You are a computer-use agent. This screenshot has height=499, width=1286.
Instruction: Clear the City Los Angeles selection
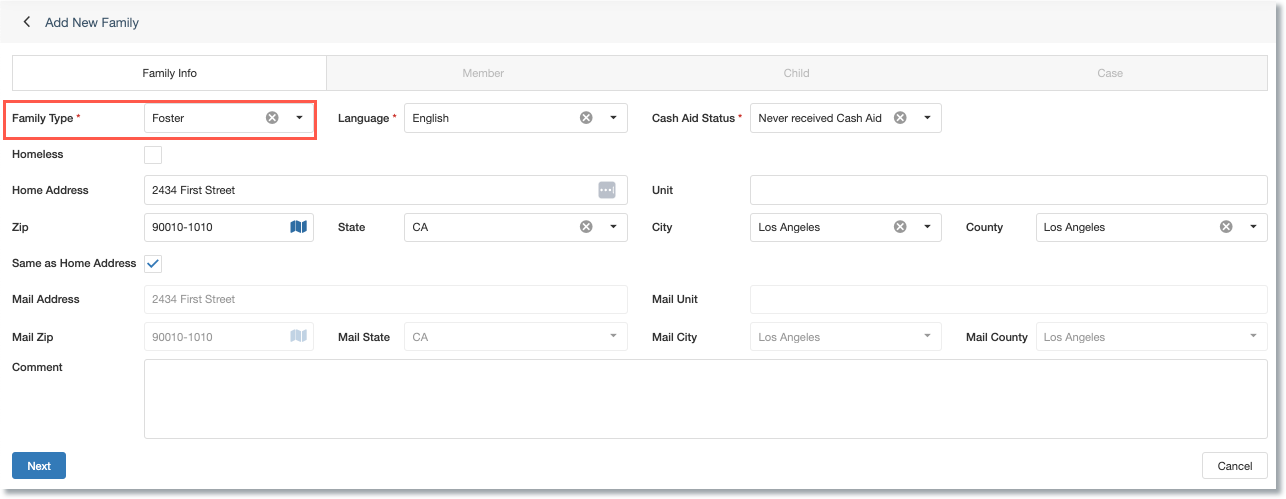900,227
